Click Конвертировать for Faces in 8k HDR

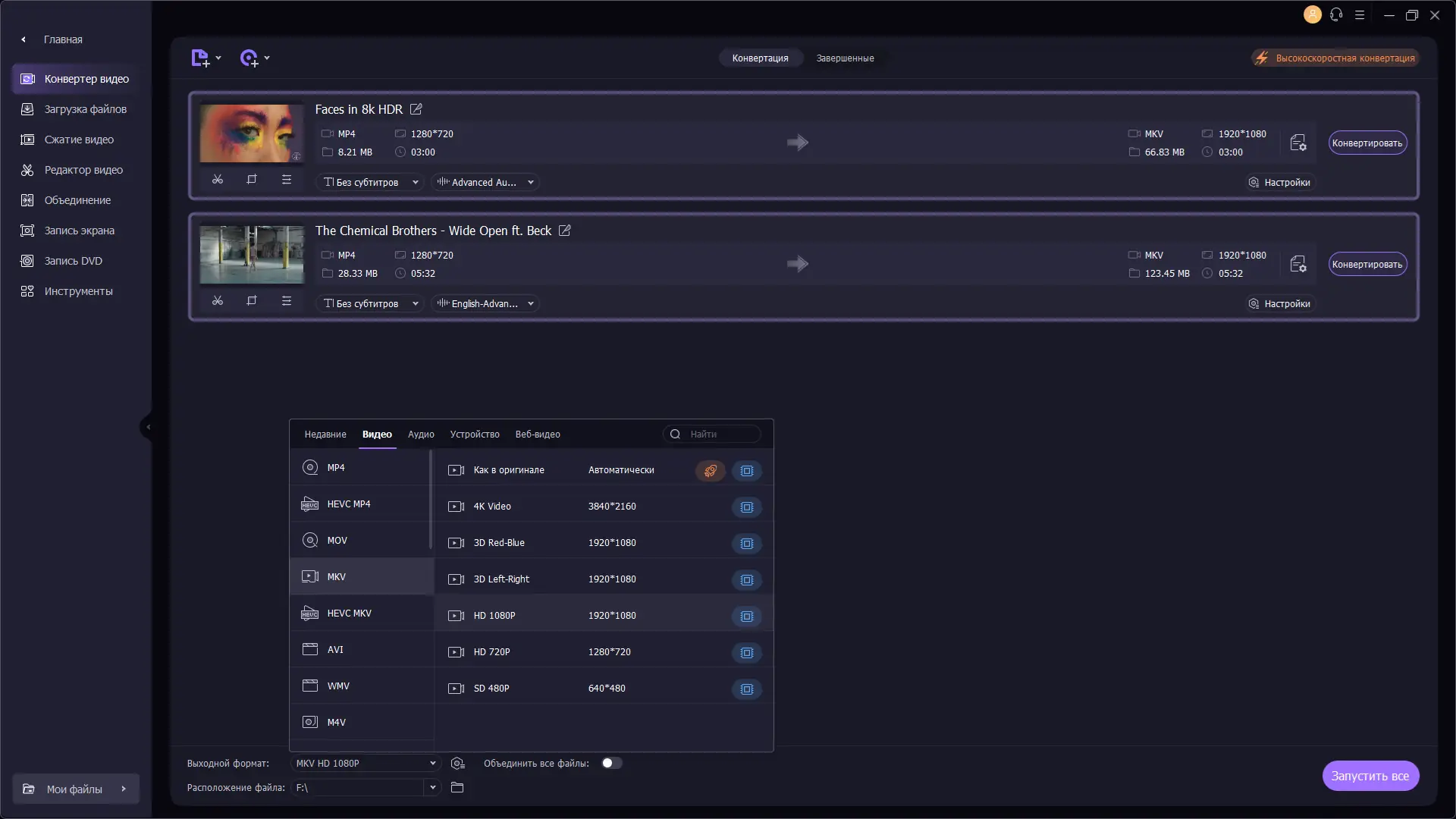(x=1367, y=143)
